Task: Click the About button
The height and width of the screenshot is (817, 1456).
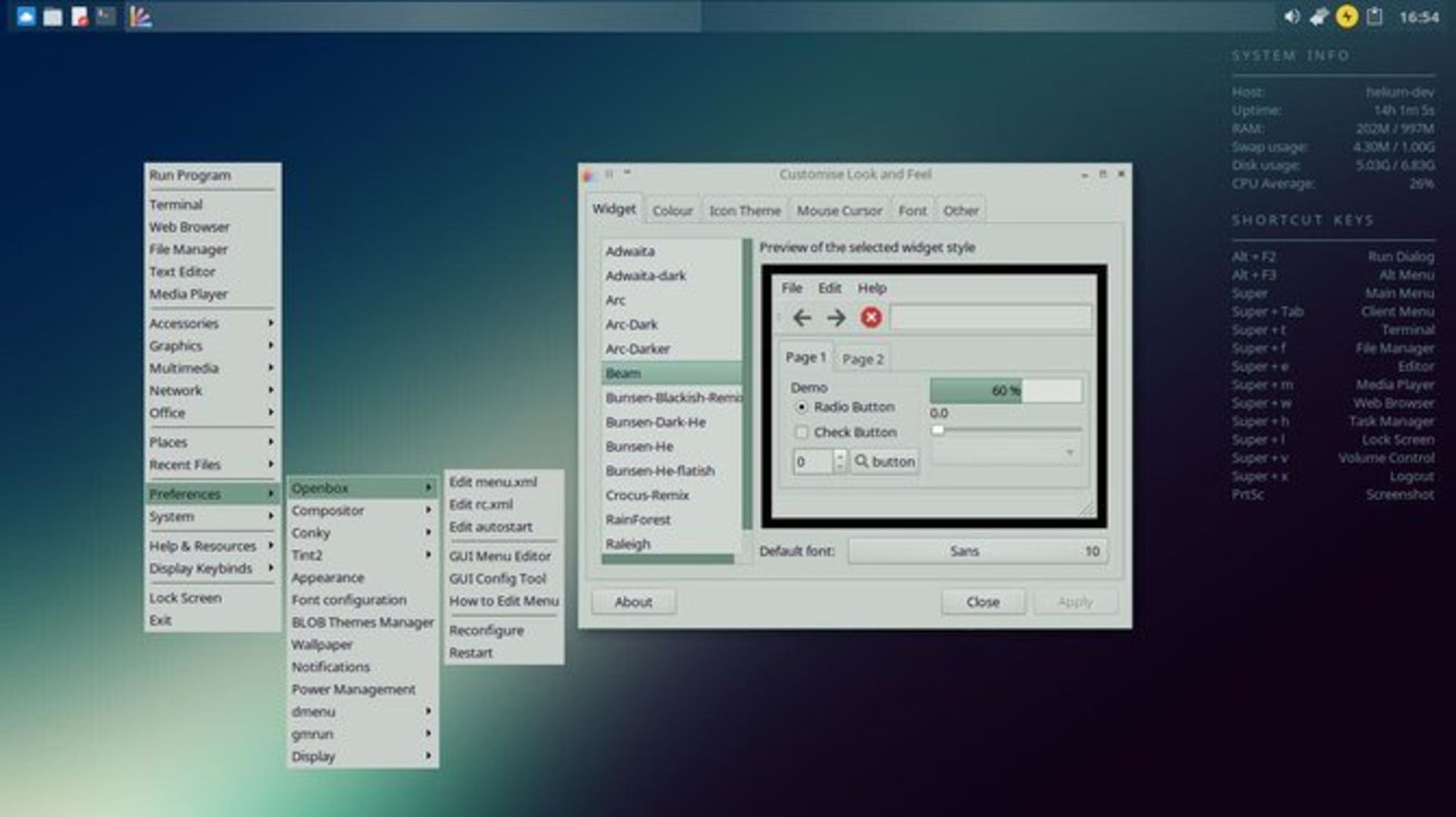Action: tap(633, 602)
